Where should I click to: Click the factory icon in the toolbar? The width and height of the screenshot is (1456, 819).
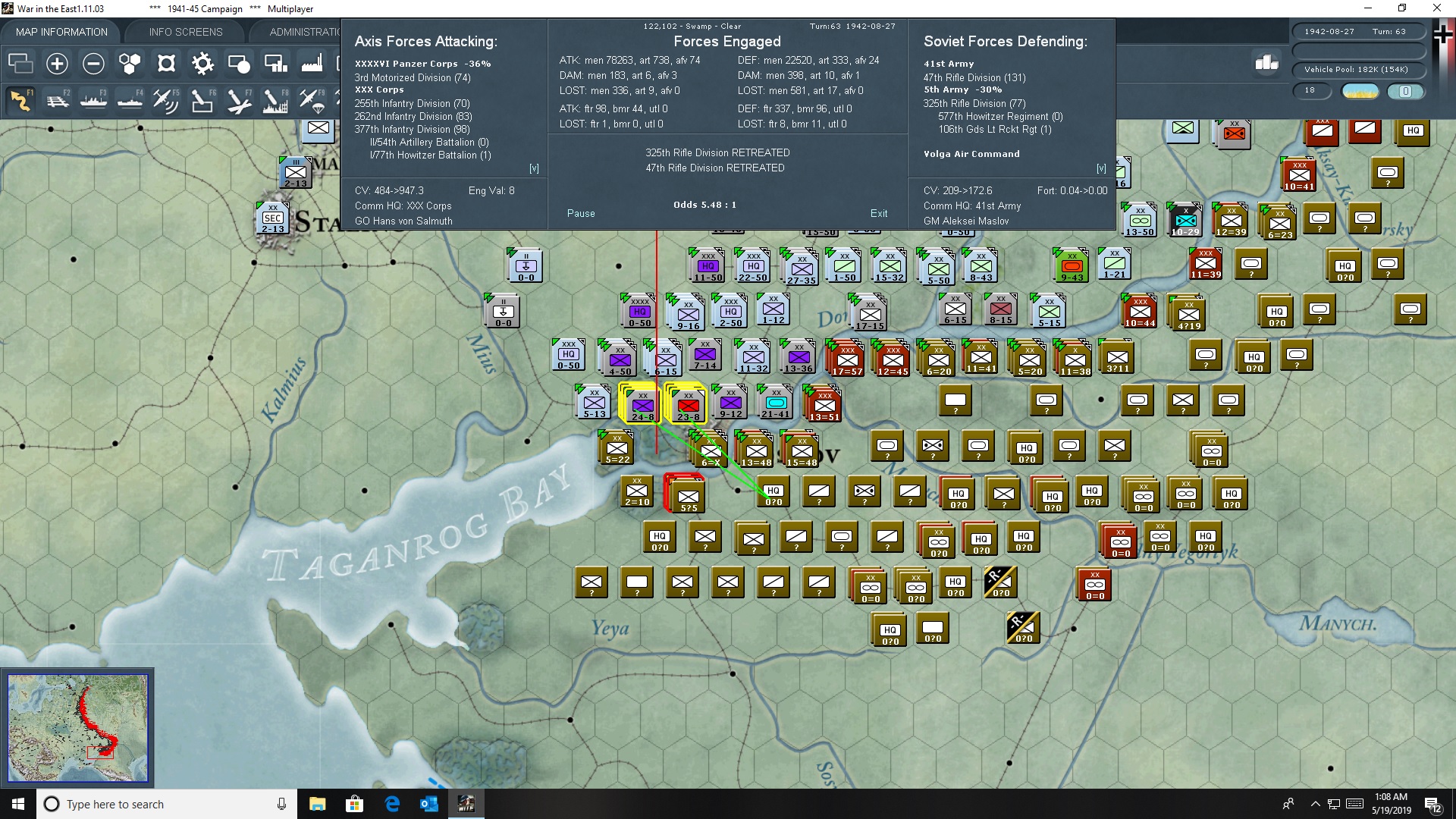[312, 64]
